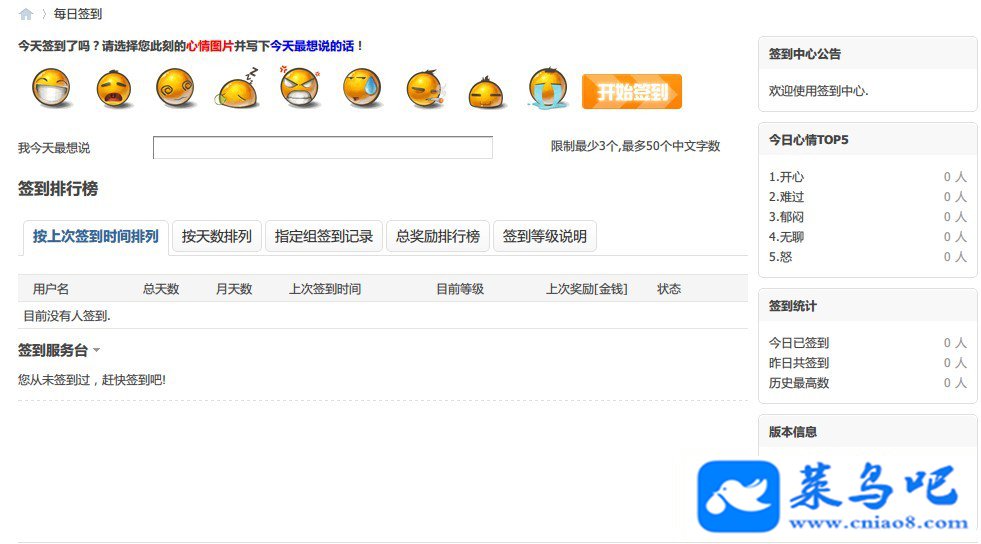Click the 今日已签到 statistic row
This screenshot has width=981, height=544.
pos(867,343)
